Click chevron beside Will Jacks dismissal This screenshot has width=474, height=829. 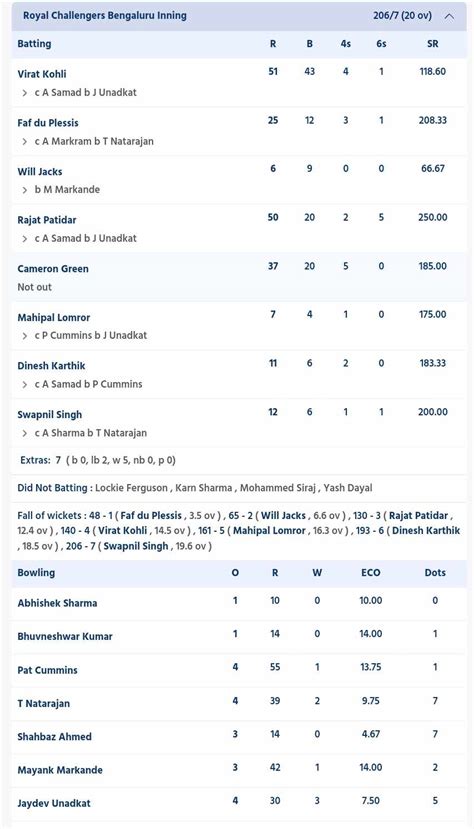pyautogui.click(x=24, y=190)
